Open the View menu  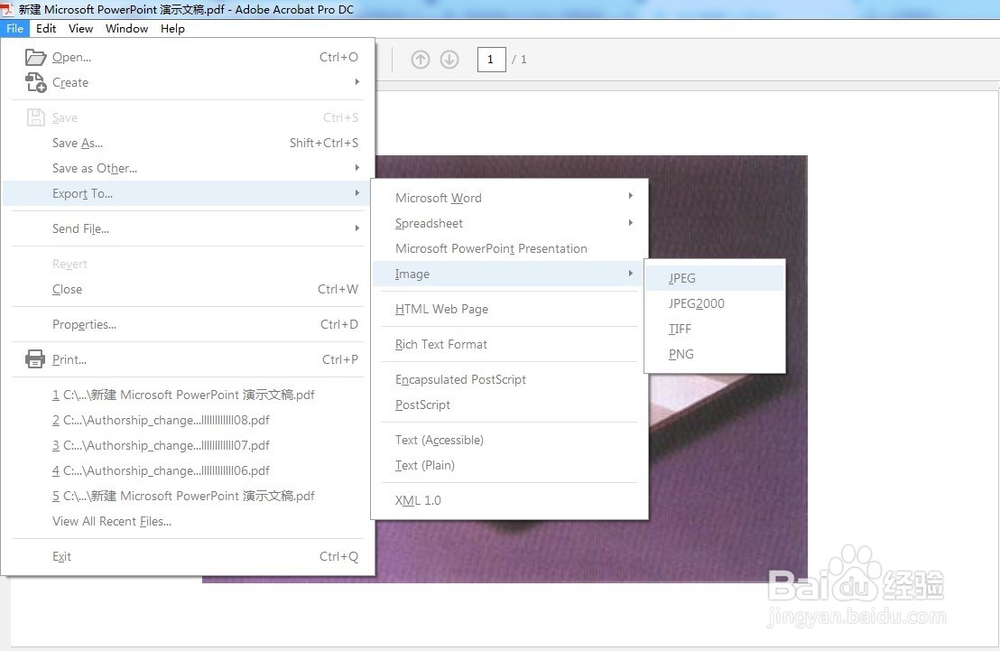tap(81, 29)
